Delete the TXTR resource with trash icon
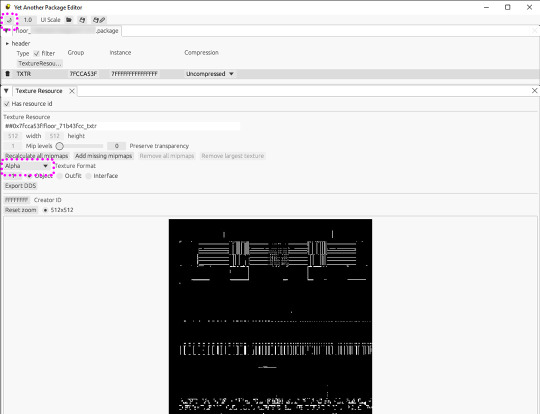Viewport: 540px width, 414px height. pos(8,74)
